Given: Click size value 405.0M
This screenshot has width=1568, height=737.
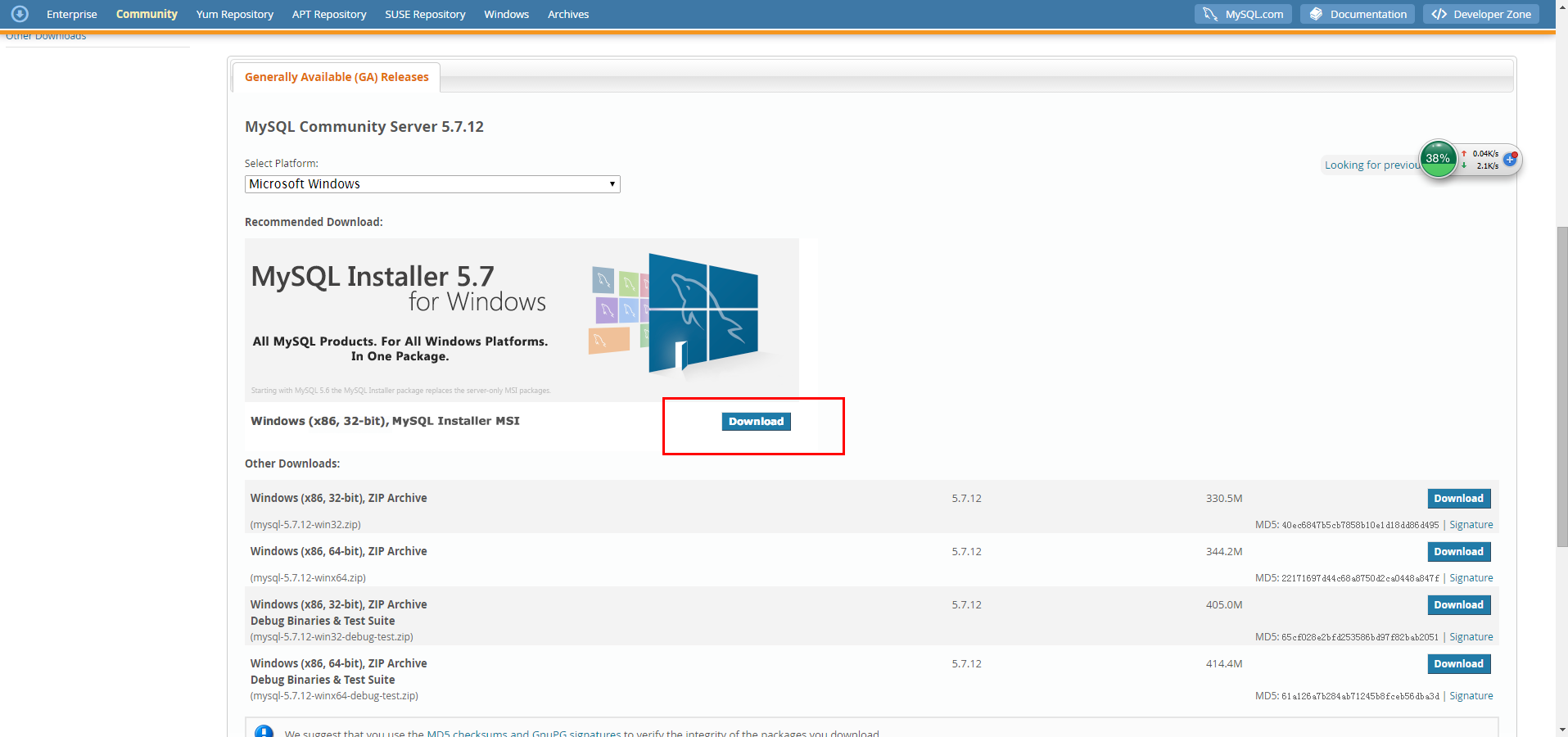Looking at the screenshot, I should (1223, 605).
